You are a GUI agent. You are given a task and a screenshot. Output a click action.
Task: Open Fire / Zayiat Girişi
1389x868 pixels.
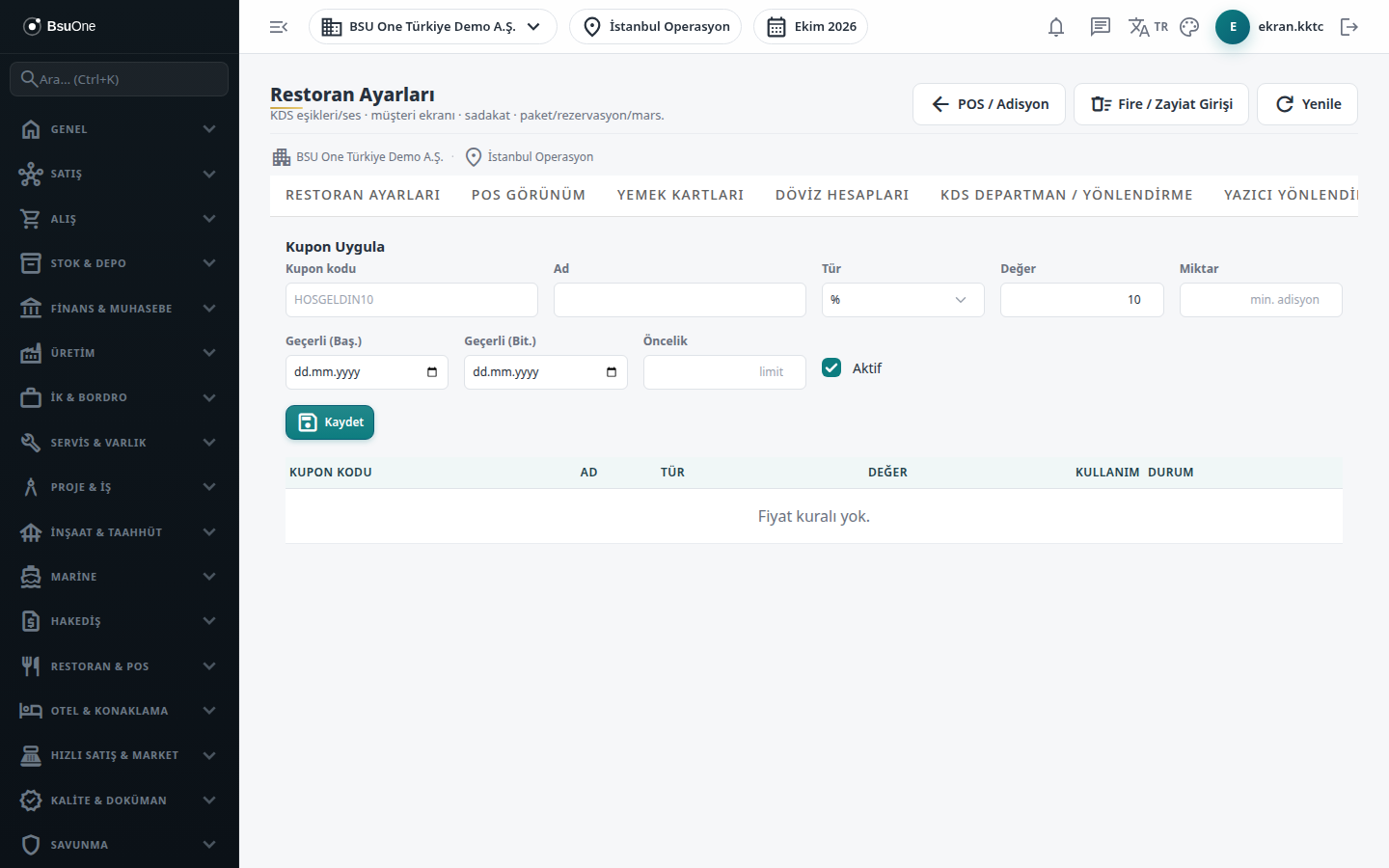click(1161, 104)
